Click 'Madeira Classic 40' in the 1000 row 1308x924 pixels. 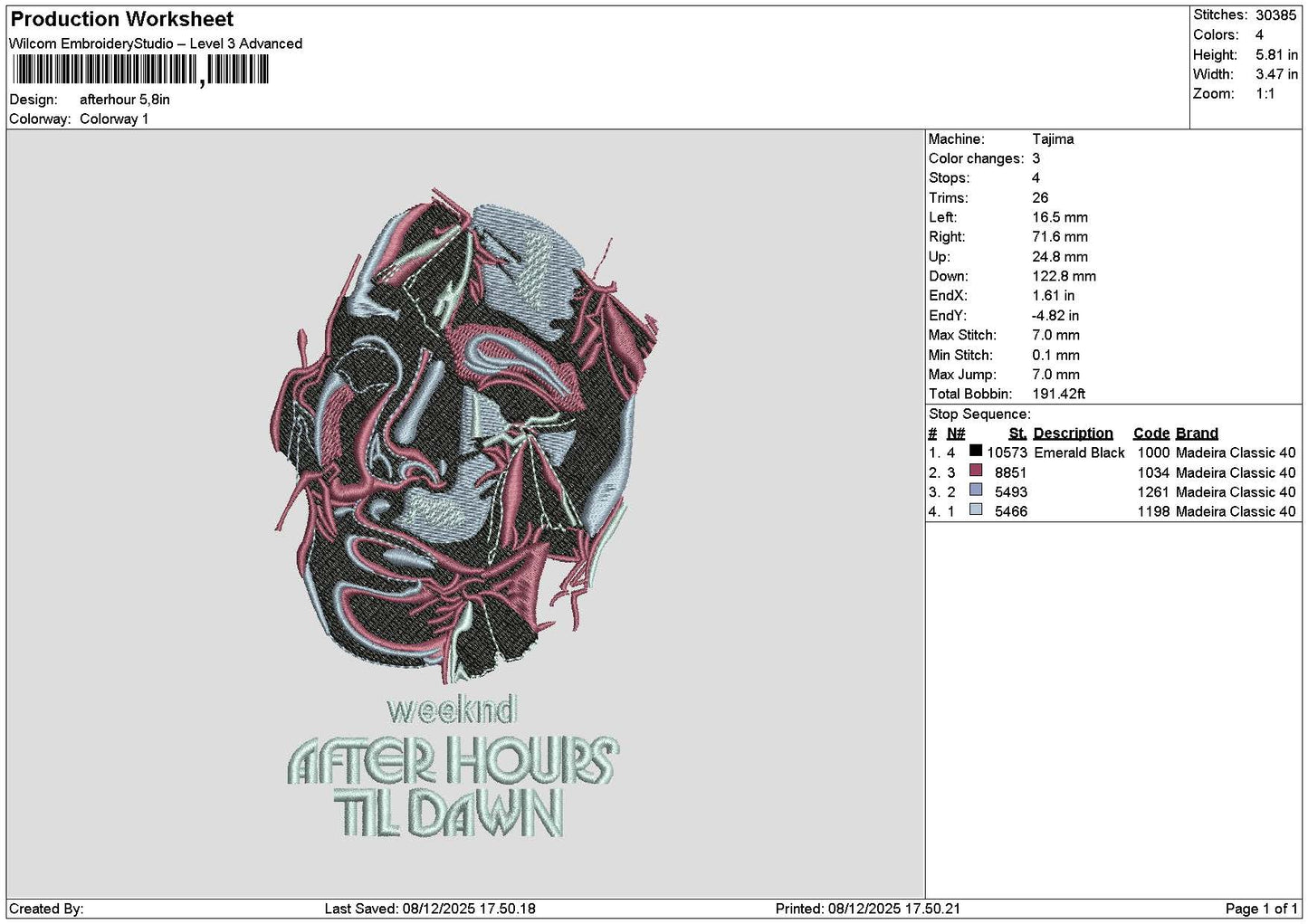(x=1236, y=452)
